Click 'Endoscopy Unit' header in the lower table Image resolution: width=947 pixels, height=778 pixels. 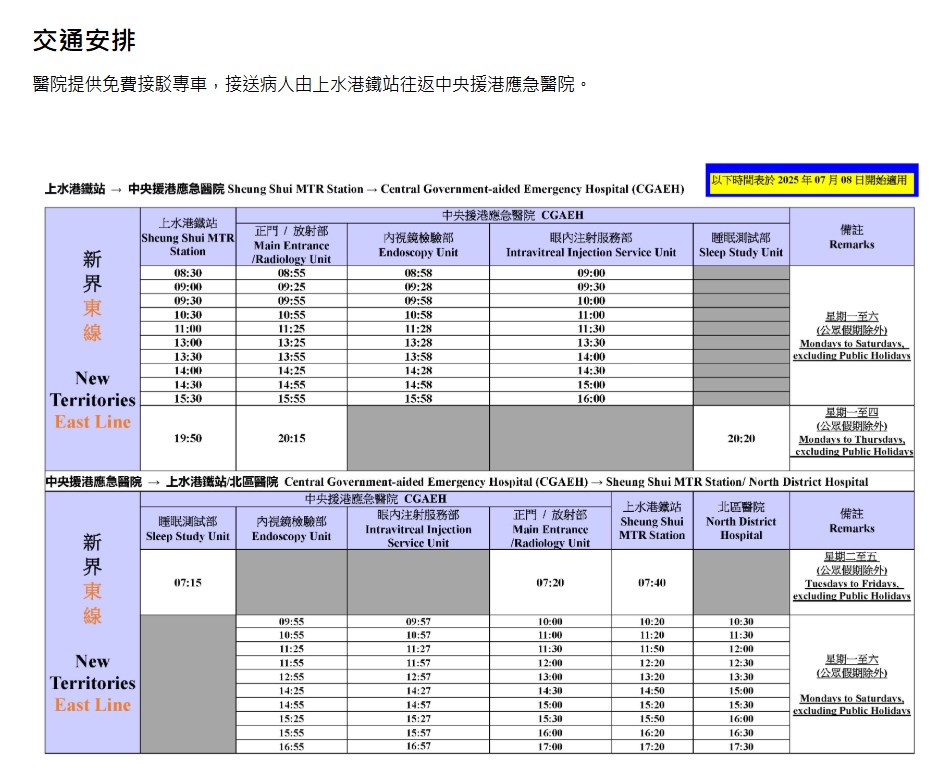tap(291, 529)
